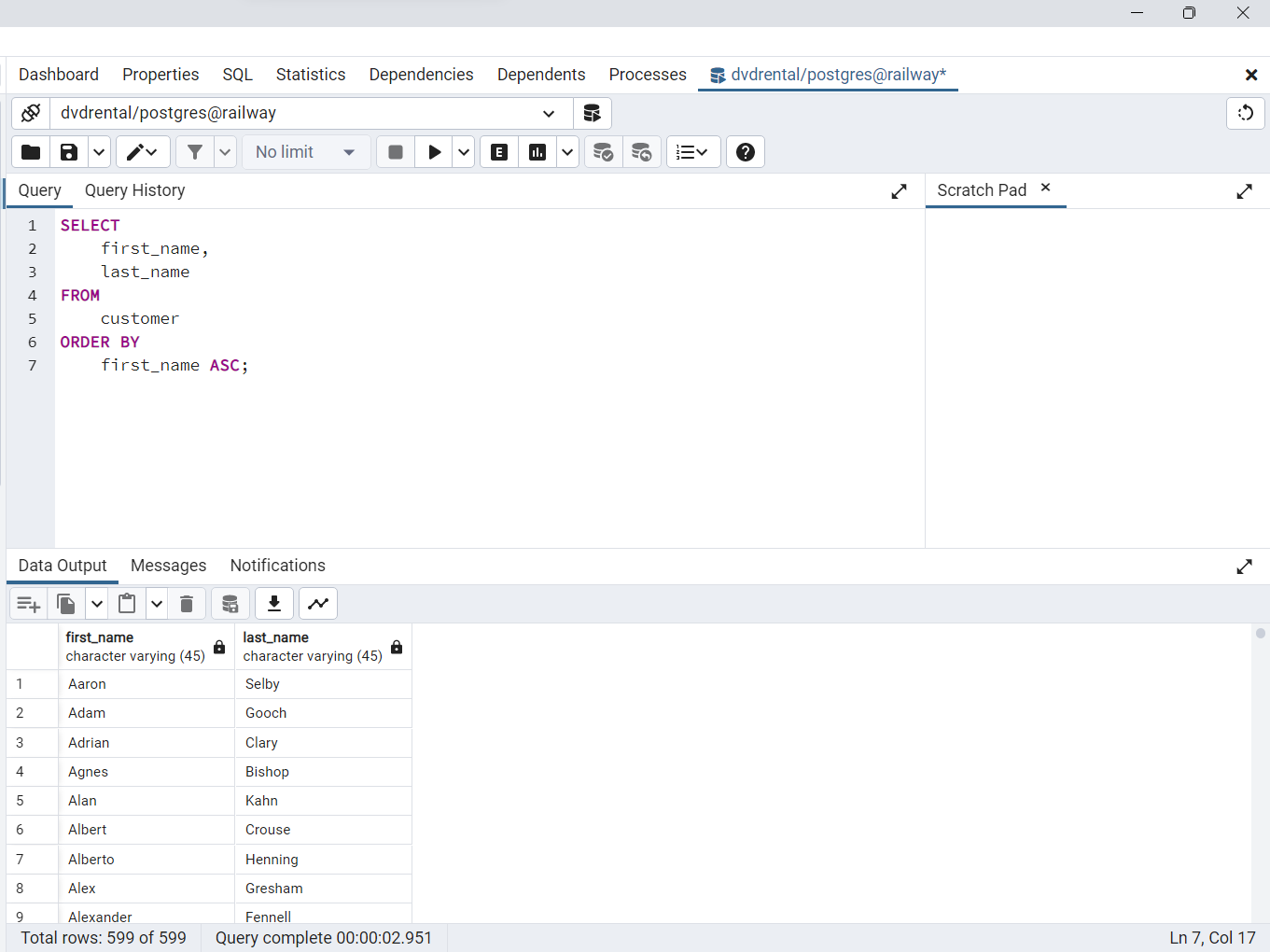
Task: Delete selected rows trash icon
Action: pos(187,604)
